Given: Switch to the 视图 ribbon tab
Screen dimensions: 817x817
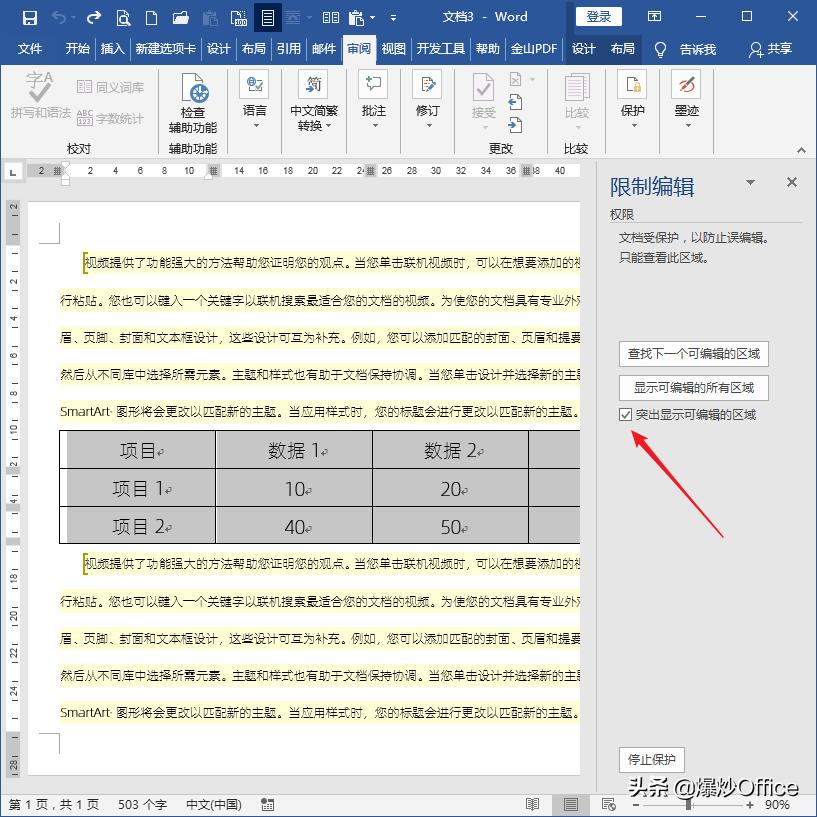Looking at the screenshot, I should click(x=393, y=47).
